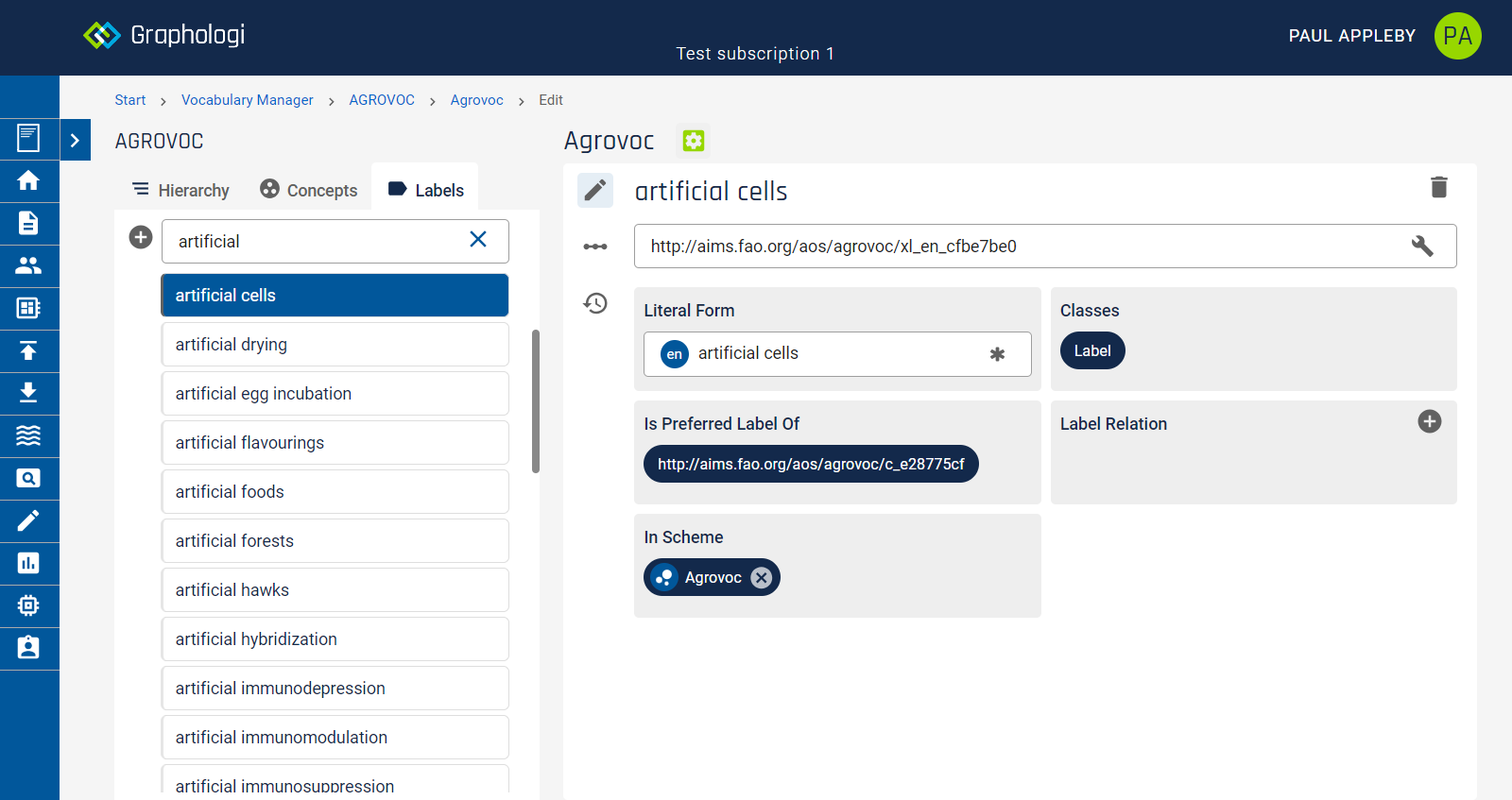1512x800 pixels.
Task: Click the download arrow icon in the sidebar
Action: coord(28,393)
